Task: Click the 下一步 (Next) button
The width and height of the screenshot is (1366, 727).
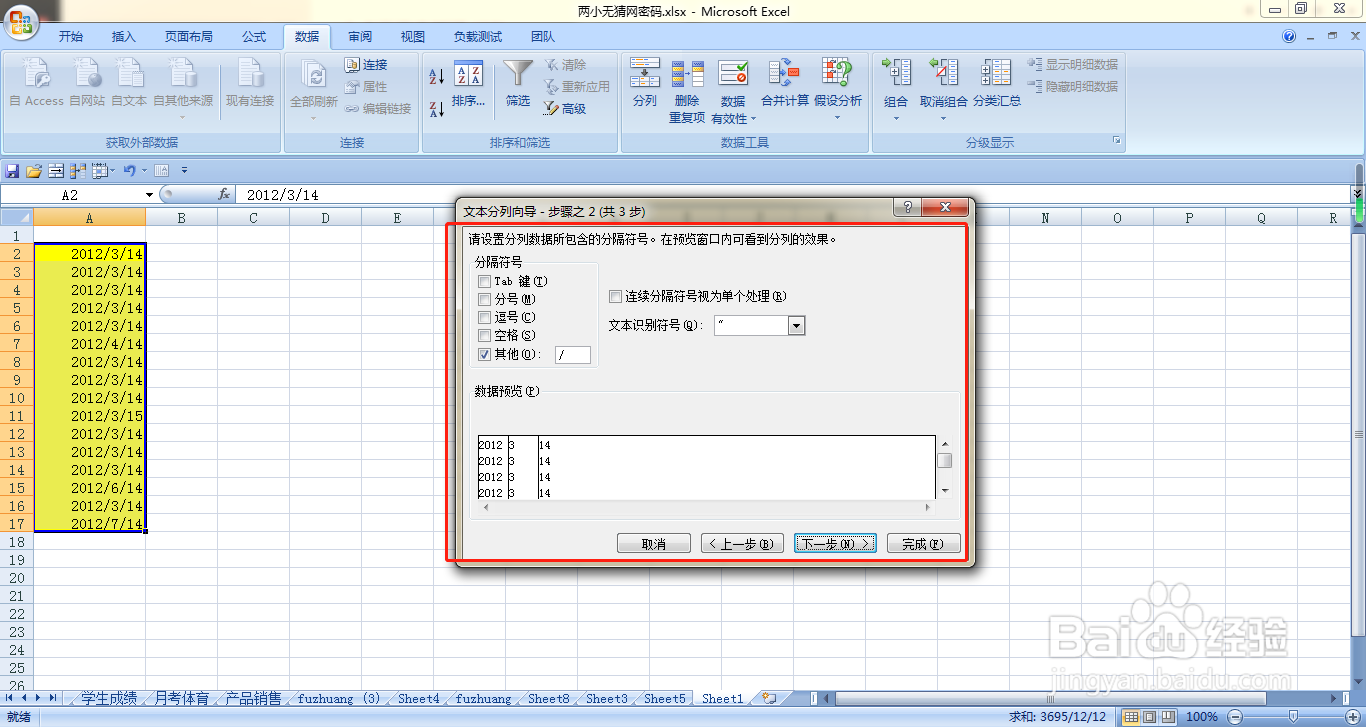Action: pos(835,542)
